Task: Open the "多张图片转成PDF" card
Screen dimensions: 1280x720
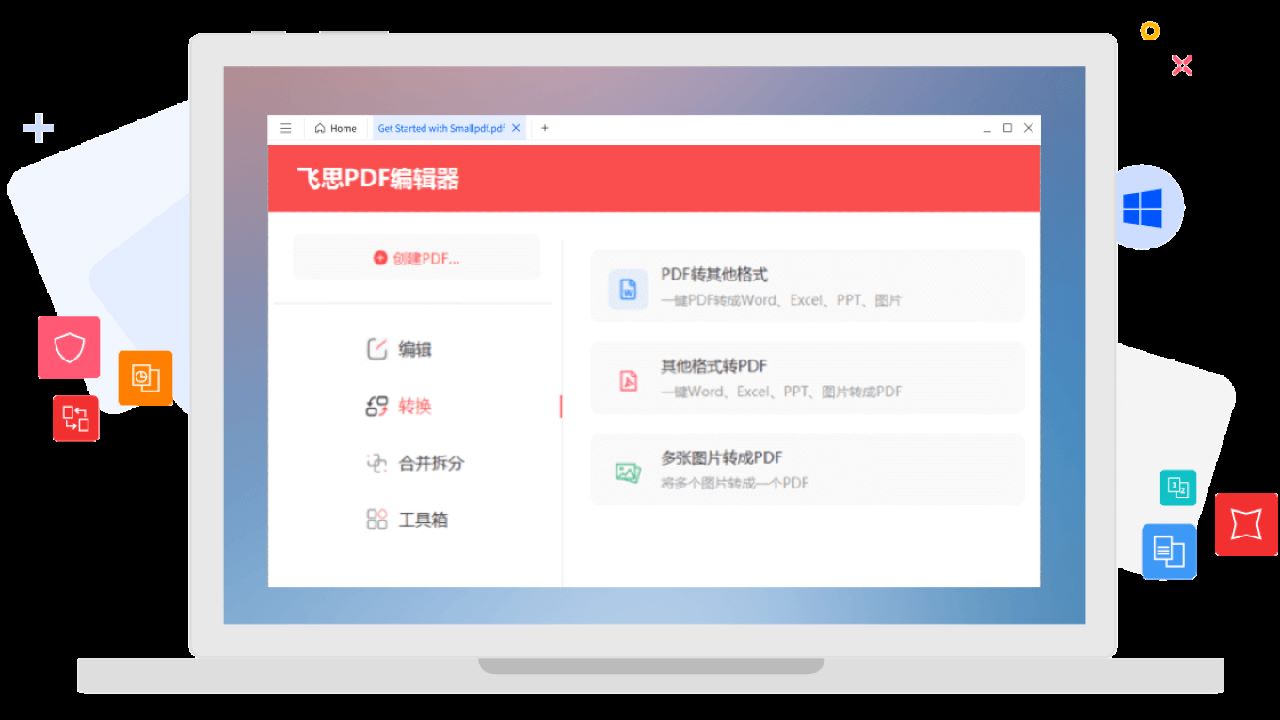Action: (808, 469)
